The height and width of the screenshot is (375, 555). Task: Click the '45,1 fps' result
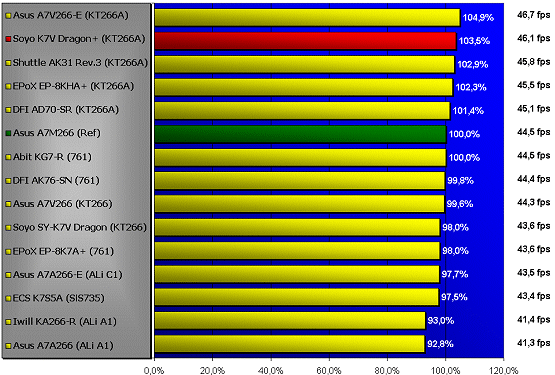click(534, 109)
